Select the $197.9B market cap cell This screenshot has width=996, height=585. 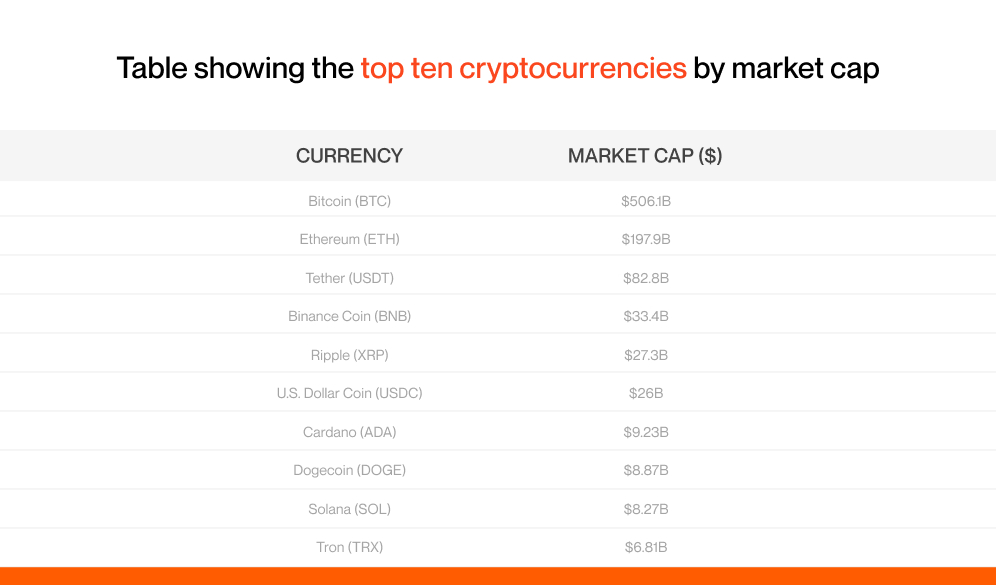click(645, 240)
